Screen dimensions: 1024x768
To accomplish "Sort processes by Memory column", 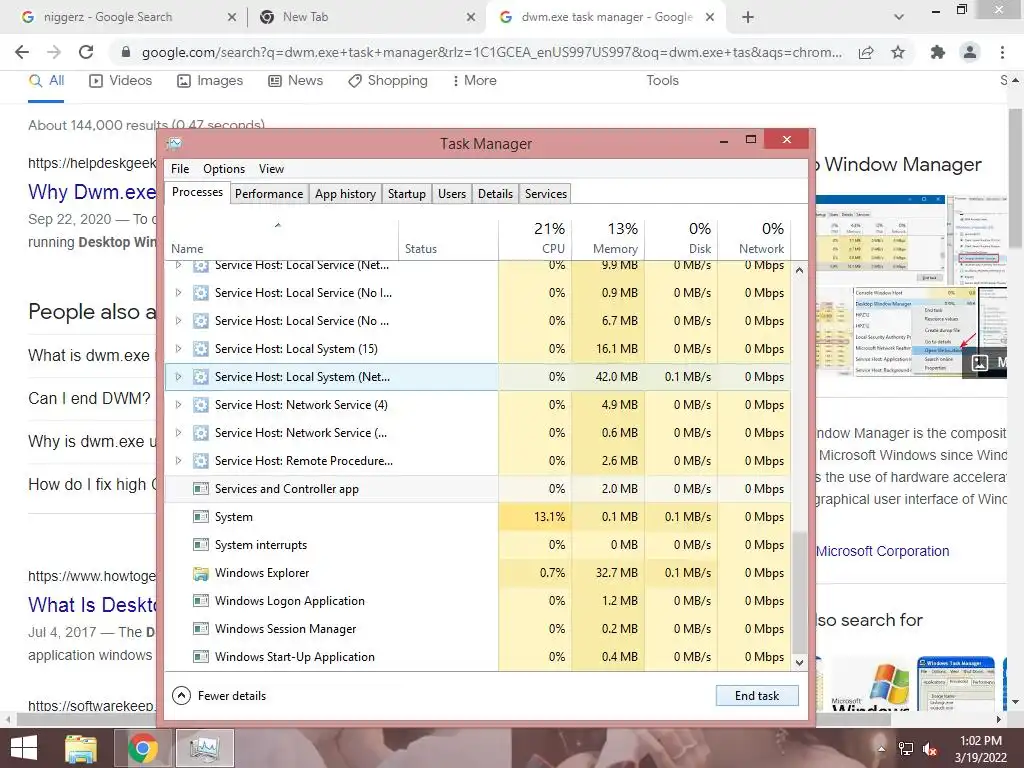I will tap(608, 238).
